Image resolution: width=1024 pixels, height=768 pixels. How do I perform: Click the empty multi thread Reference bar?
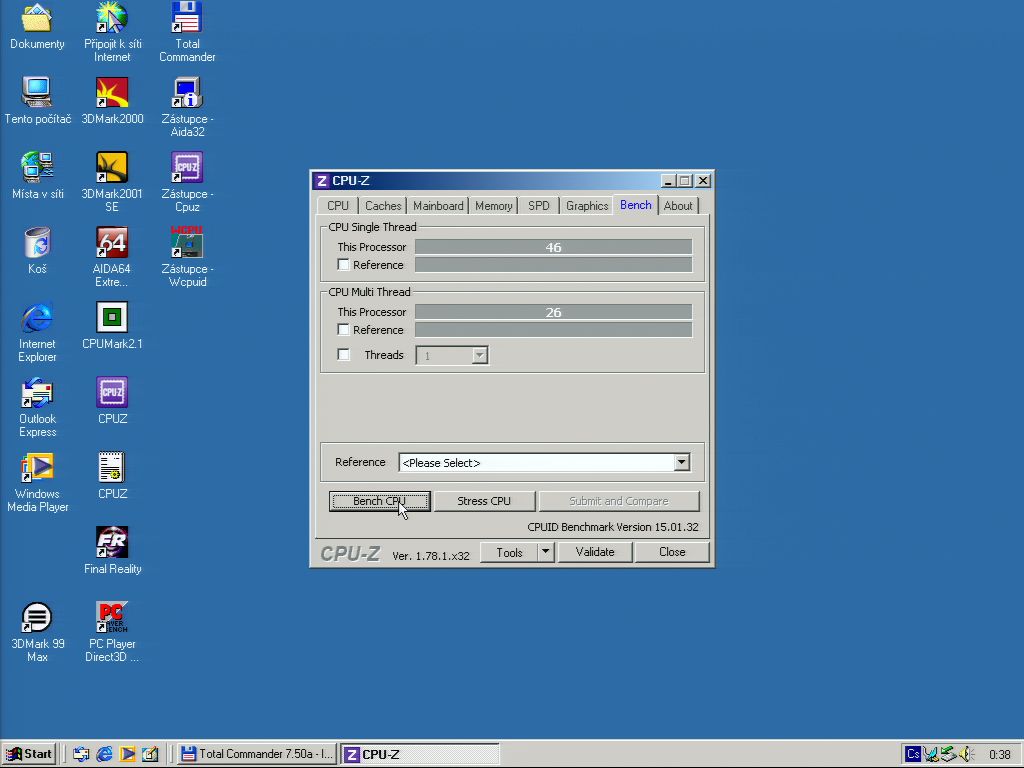point(553,330)
